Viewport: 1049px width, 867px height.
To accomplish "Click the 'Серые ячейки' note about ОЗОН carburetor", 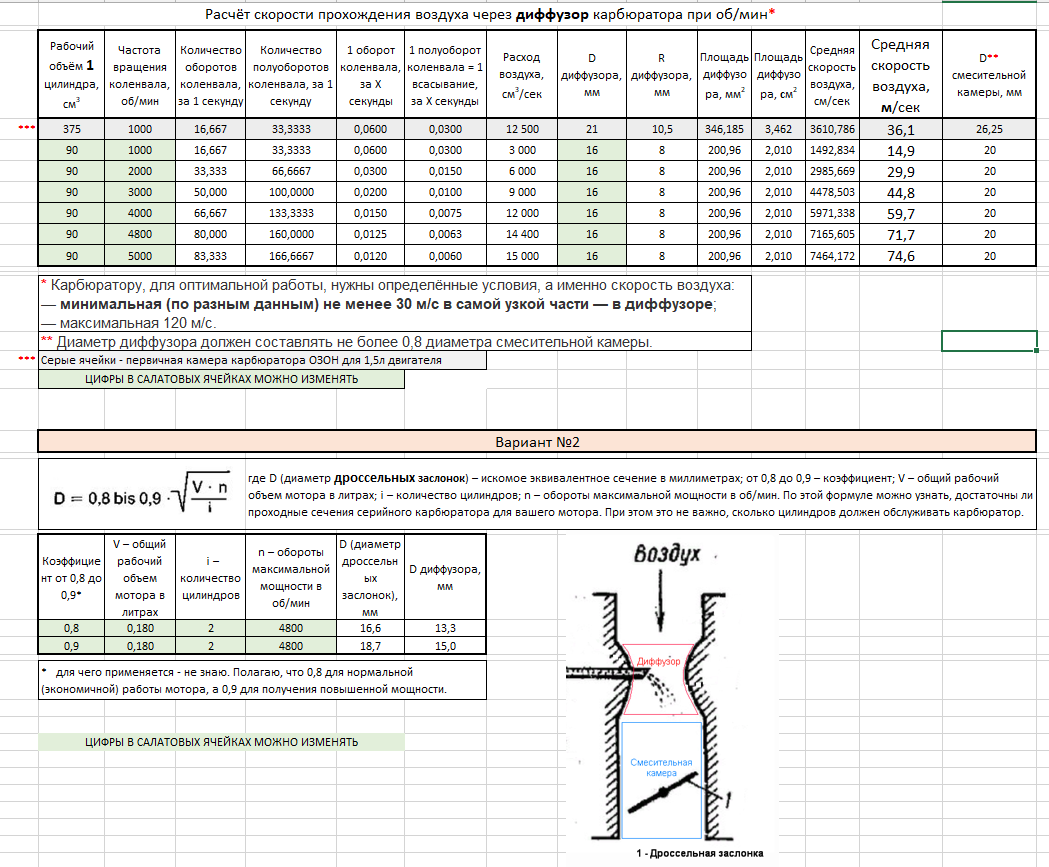I will (x=262, y=361).
